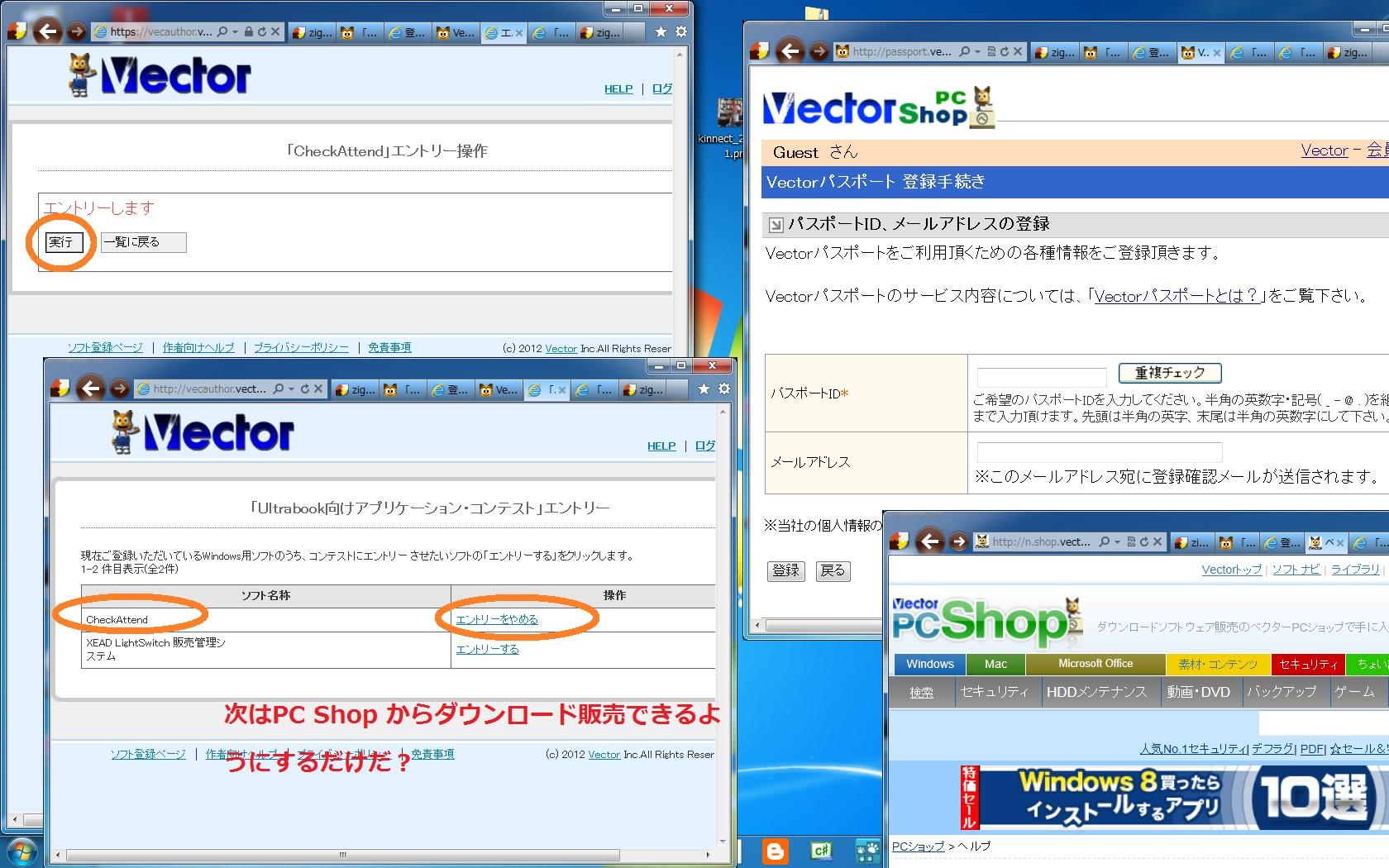The width and height of the screenshot is (1389, 868).
Task: Open the ソフトナビ link in PC Shop
Action: click(1296, 570)
